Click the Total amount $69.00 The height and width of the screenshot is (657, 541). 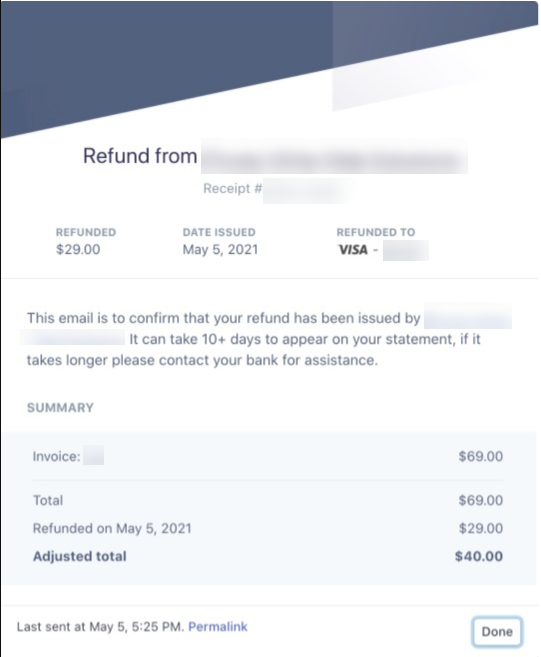pyautogui.click(x=481, y=500)
